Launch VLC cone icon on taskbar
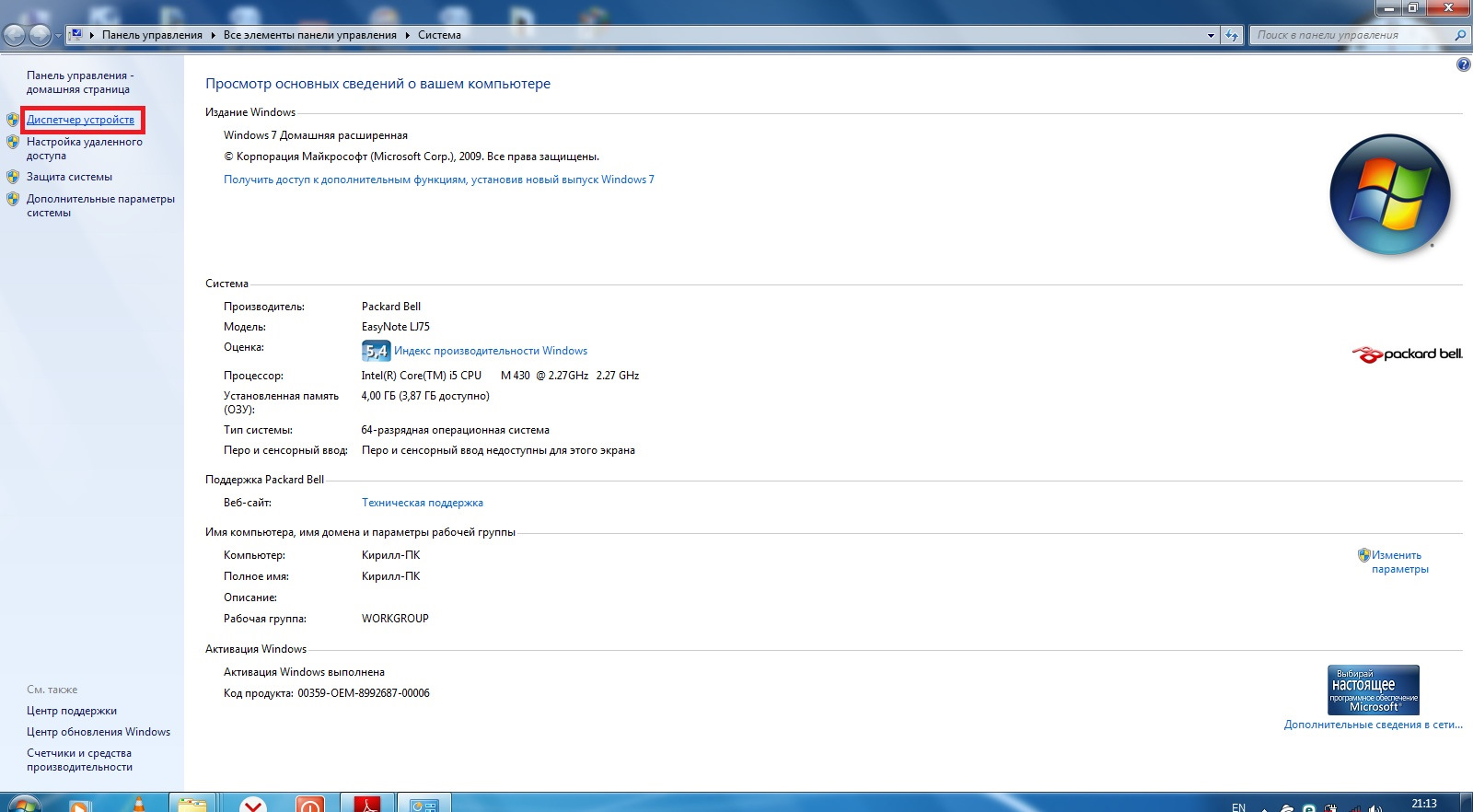 (x=139, y=804)
